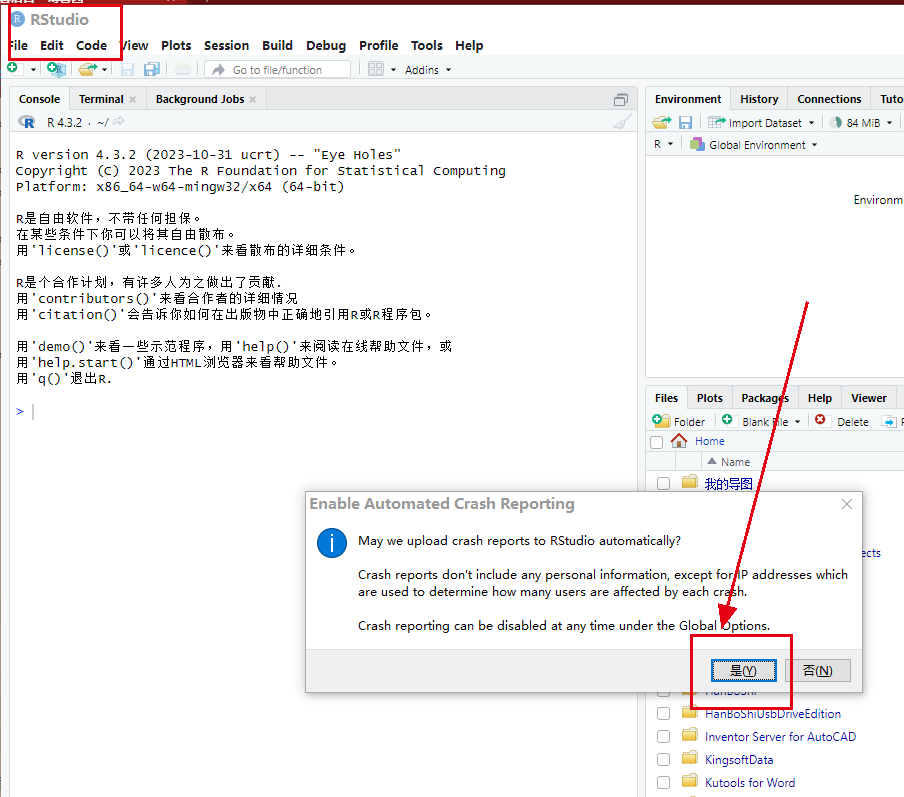Click the New Folder icon in Files
The width and height of the screenshot is (904, 797).
click(x=661, y=421)
